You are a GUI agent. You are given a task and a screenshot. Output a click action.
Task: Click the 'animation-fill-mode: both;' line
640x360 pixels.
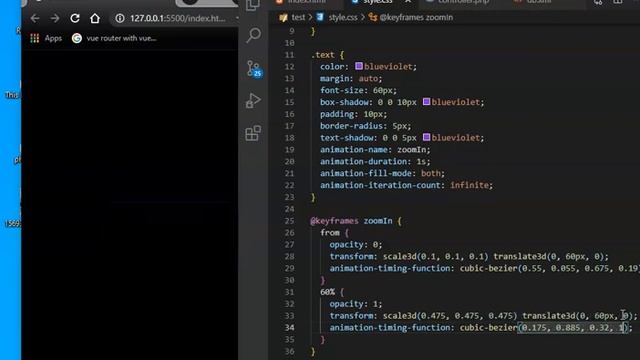click(382, 173)
